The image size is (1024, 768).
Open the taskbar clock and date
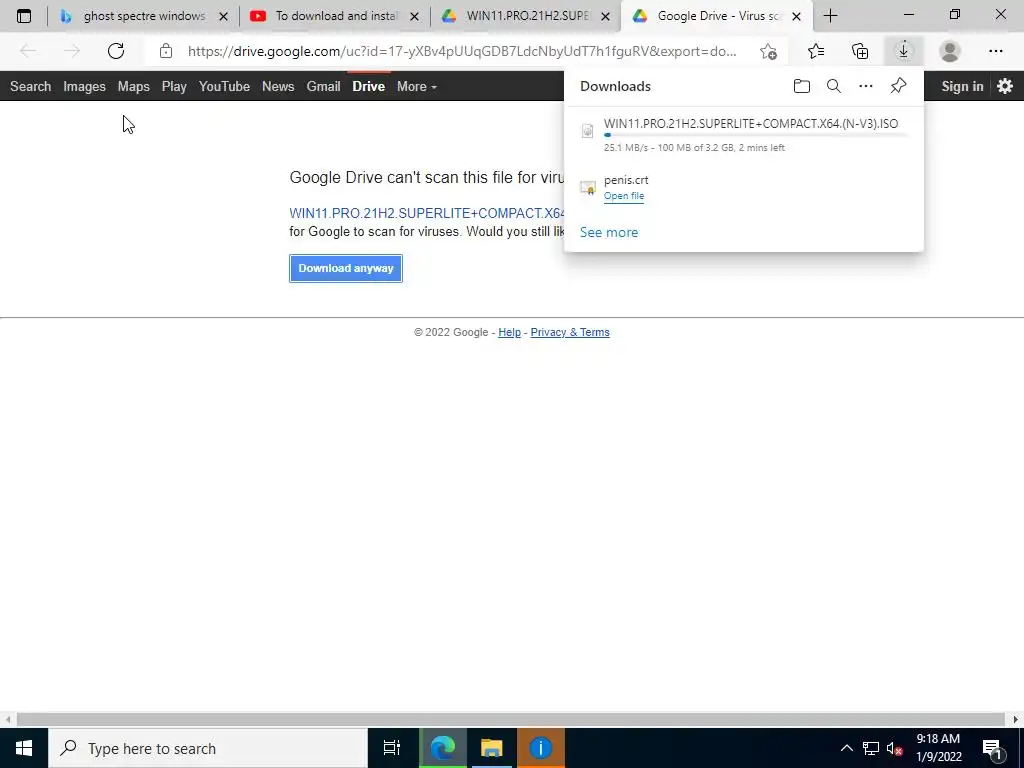point(938,748)
